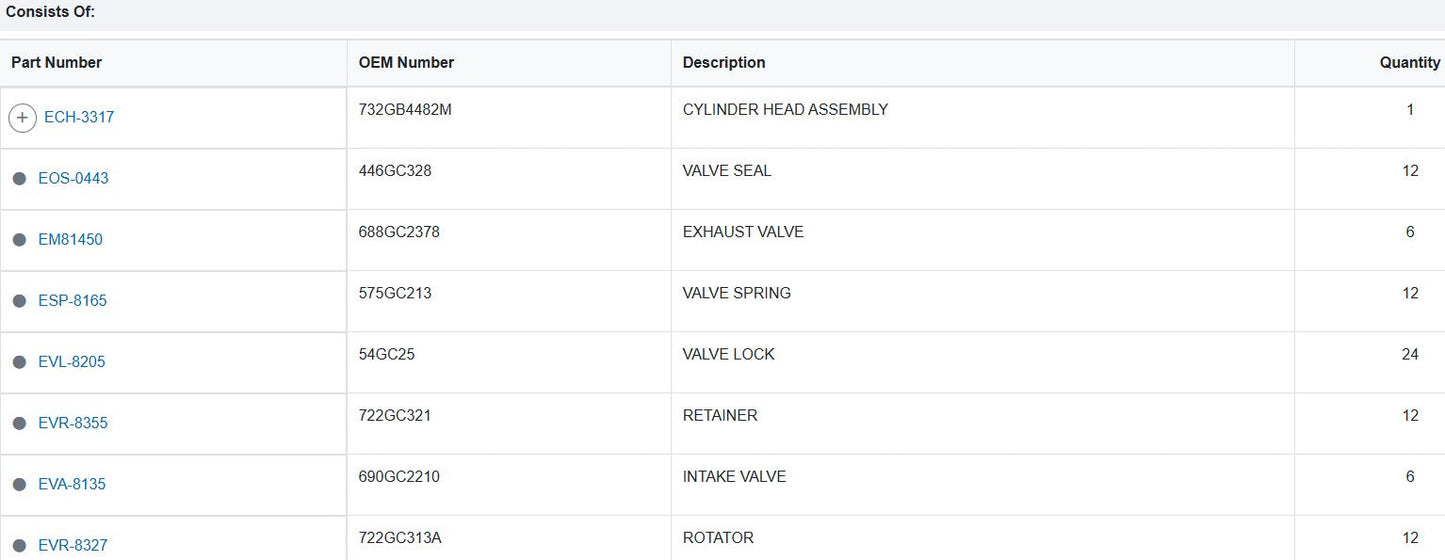Click the bullet icon beside EVL-8205
Viewport: 1445px width, 560px height.
click(19, 362)
